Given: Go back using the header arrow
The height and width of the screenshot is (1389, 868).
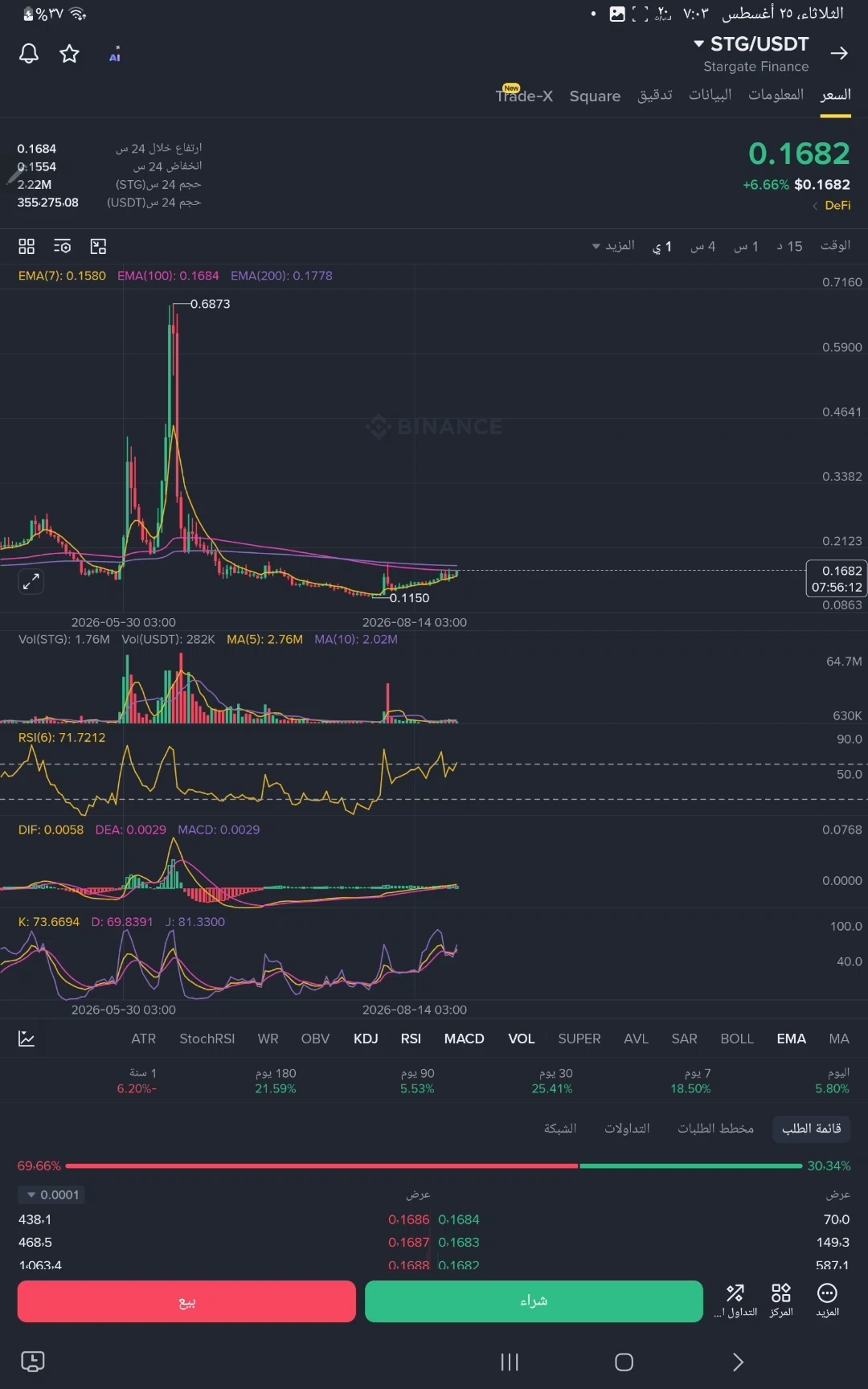Looking at the screenshot, I should pyautogui.click(x=839, y=53).
